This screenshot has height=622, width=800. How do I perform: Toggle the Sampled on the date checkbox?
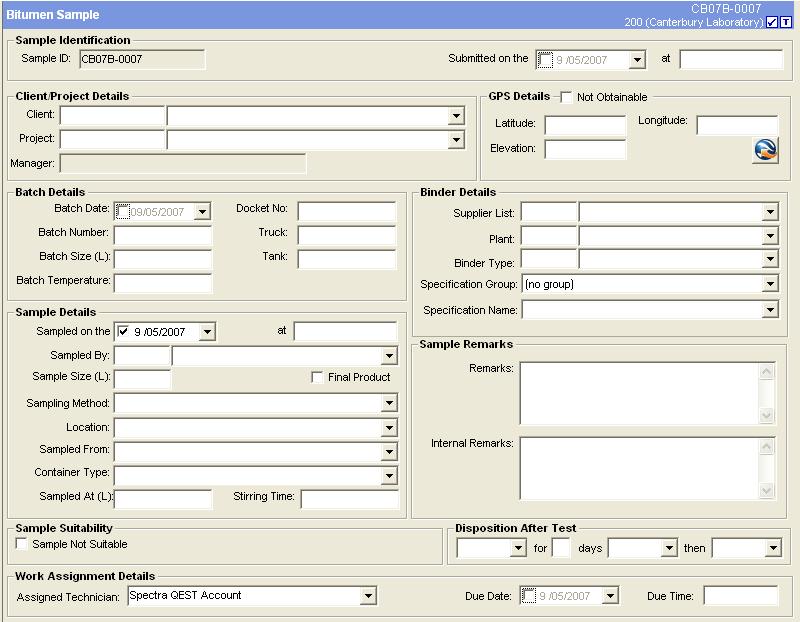[x=124, y=331]
